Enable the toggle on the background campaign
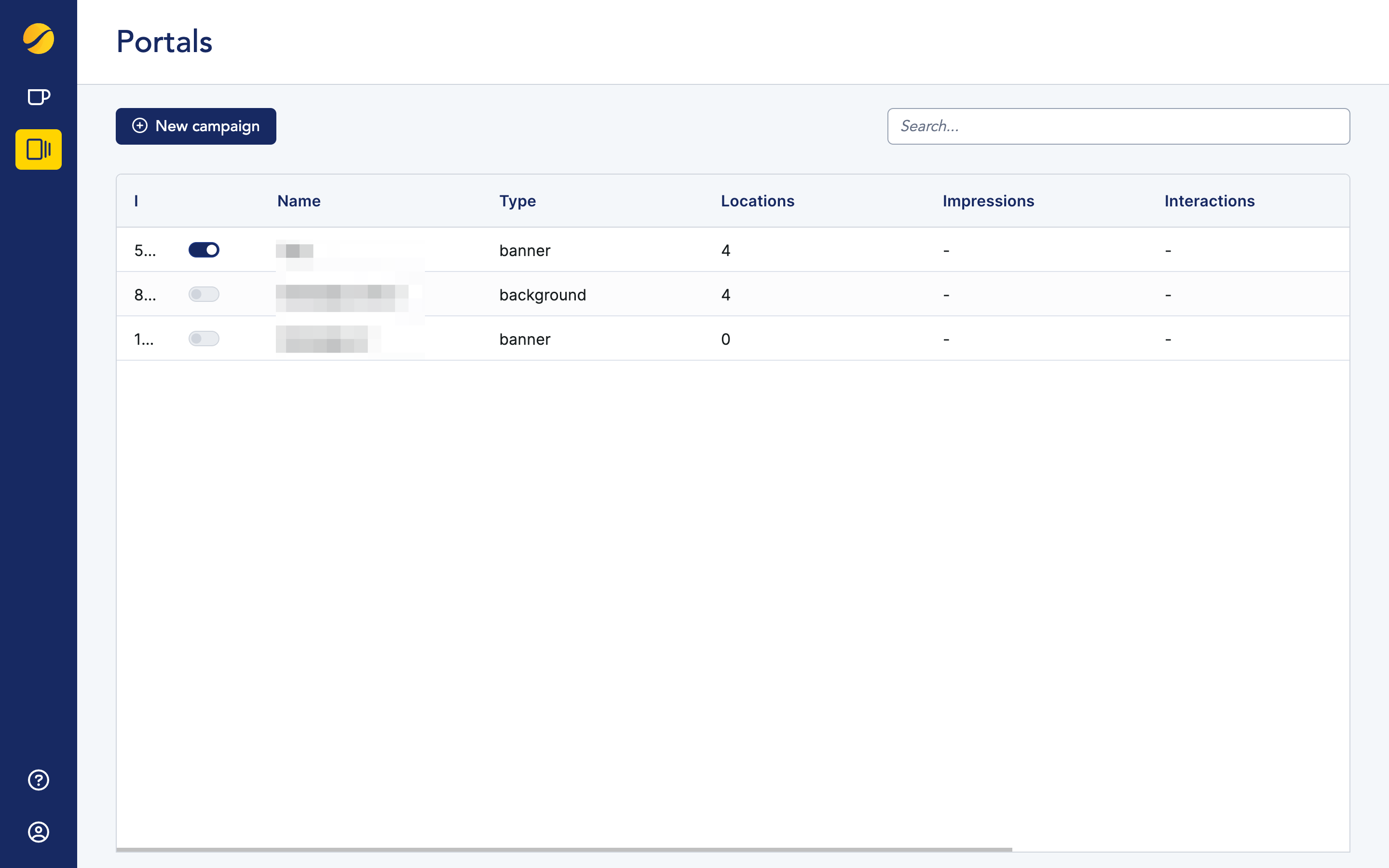 click(204, 295)
